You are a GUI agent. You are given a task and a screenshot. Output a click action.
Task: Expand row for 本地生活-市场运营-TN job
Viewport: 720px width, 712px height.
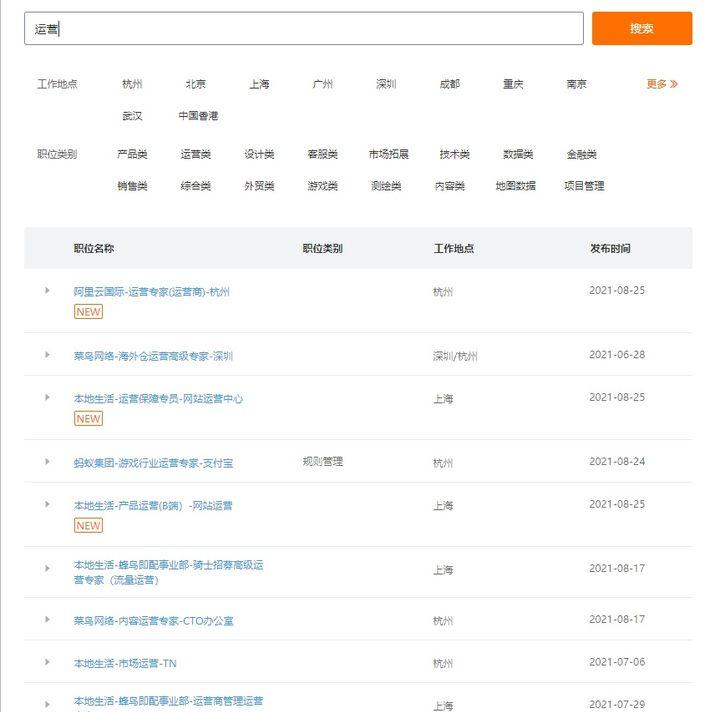(47, 662)
